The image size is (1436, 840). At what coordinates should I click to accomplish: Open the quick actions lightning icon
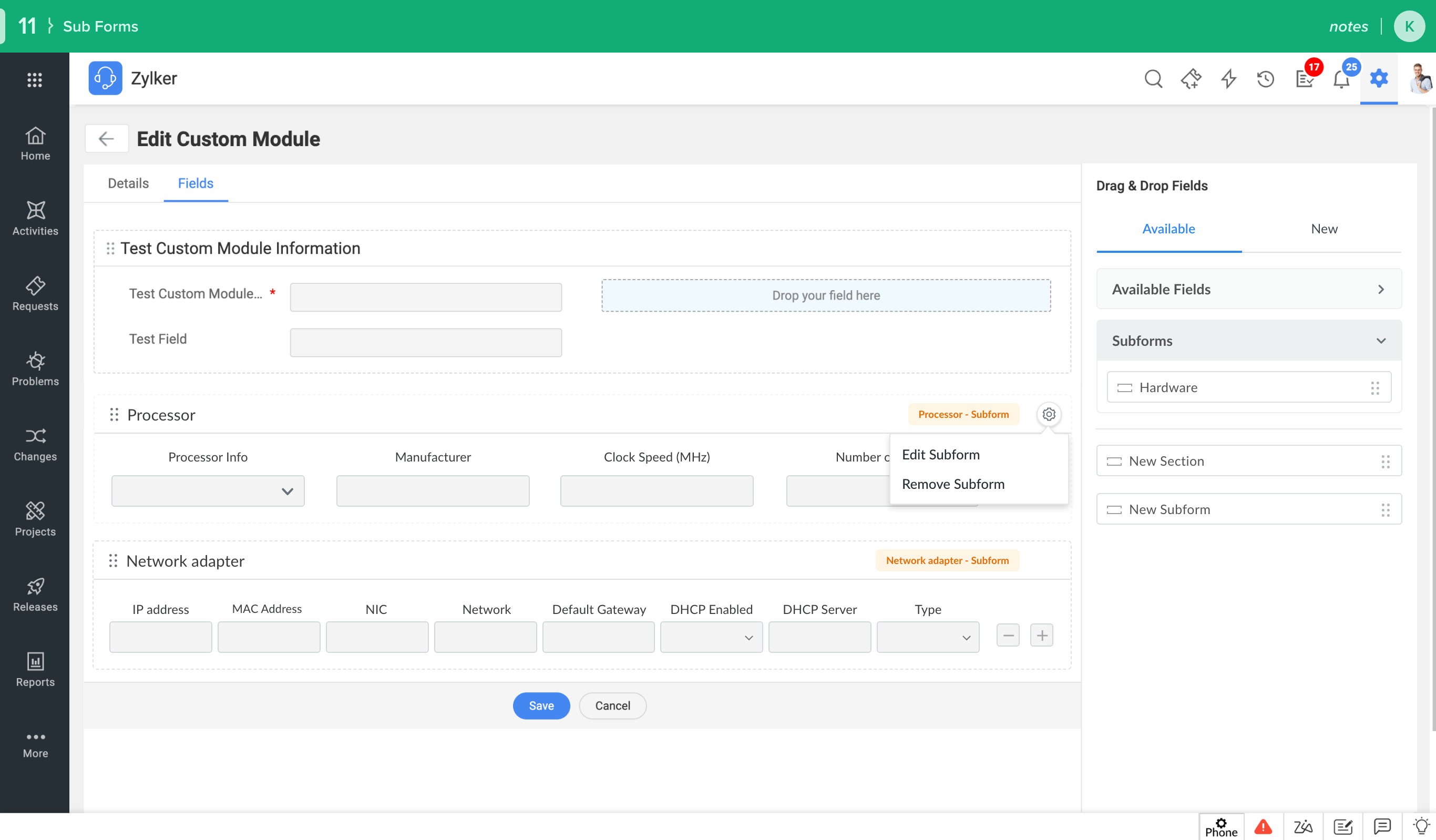(1228, 79)
